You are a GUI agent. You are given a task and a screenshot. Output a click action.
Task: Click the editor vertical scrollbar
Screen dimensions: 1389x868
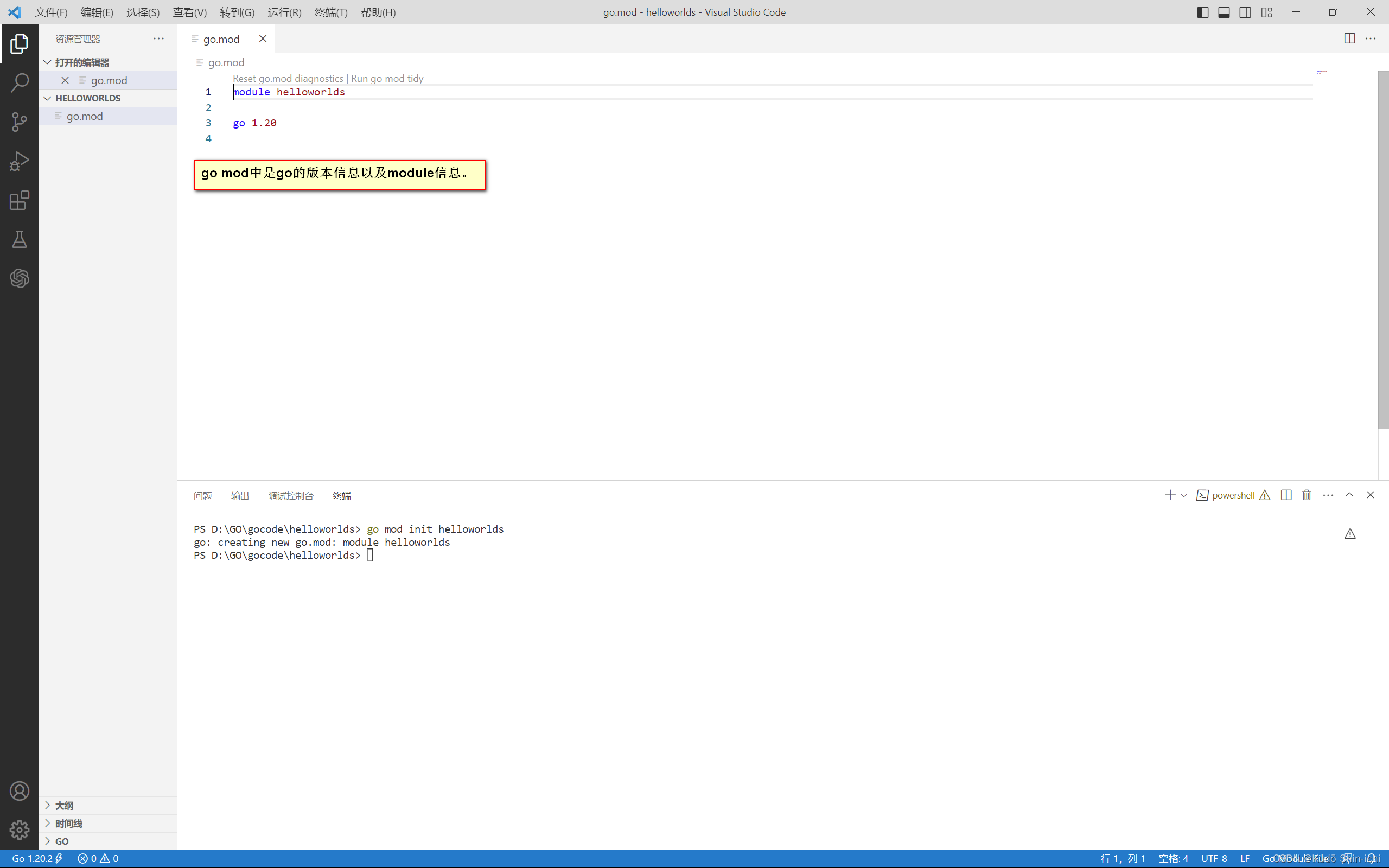pyautogui.click(x=1382, y=250)
